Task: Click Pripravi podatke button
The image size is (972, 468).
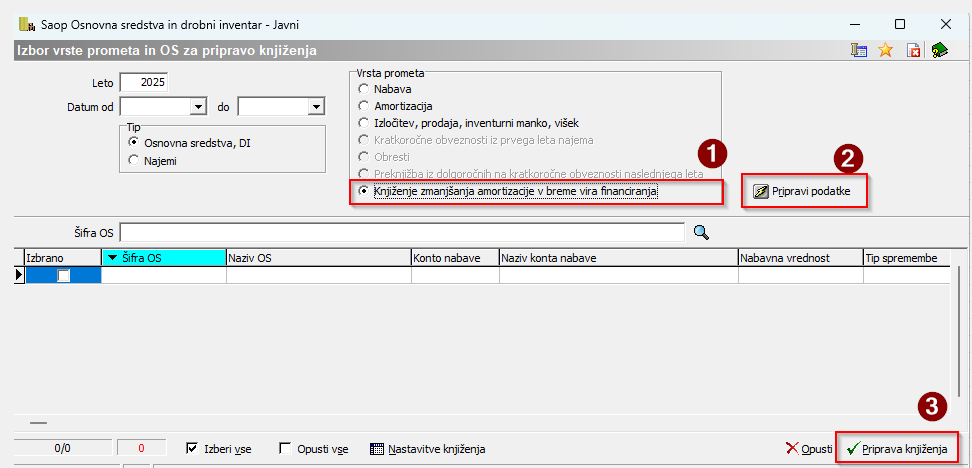Action: (804, 192)
